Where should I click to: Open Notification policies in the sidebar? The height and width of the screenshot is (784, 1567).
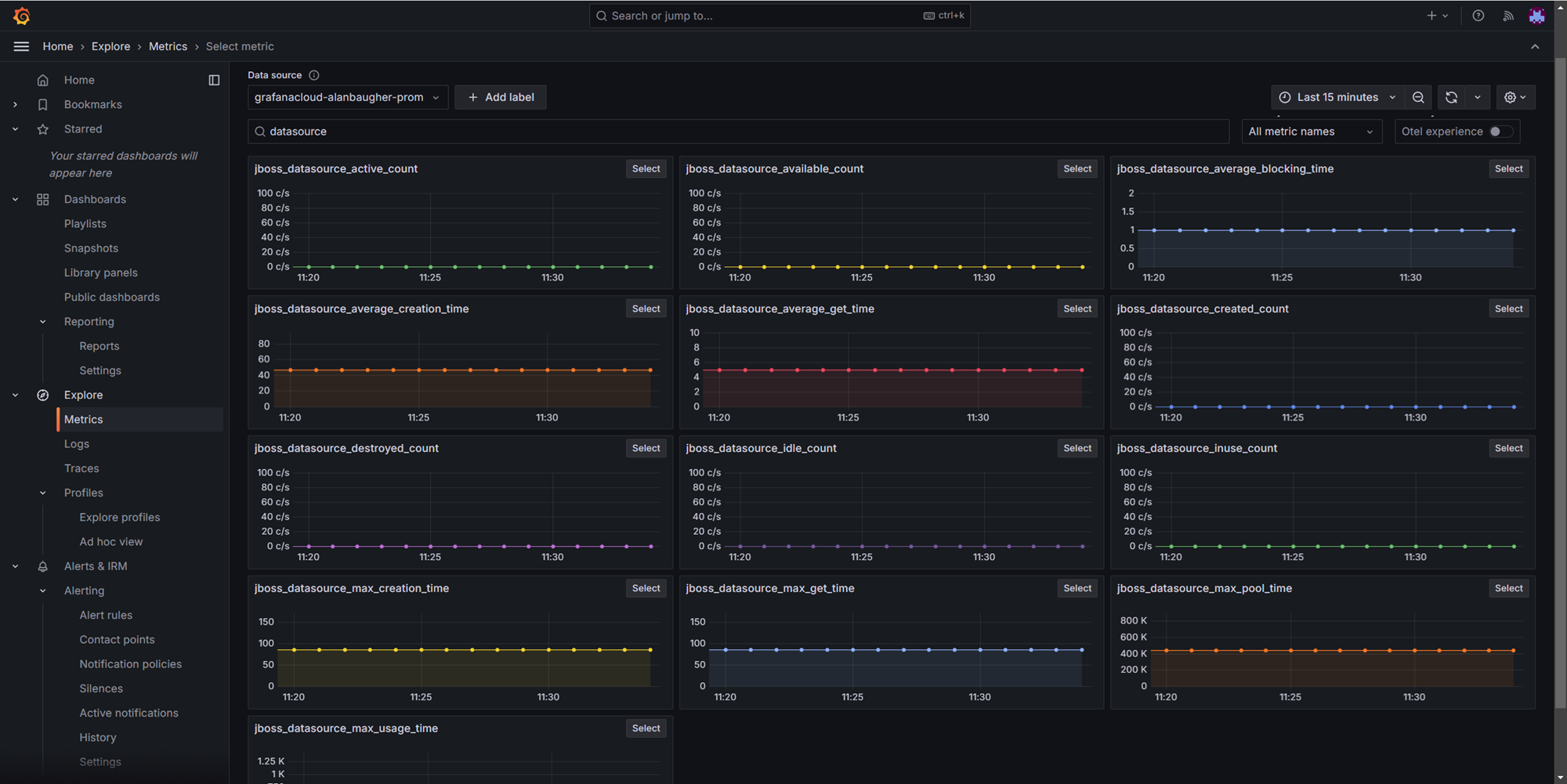point(131,664)
